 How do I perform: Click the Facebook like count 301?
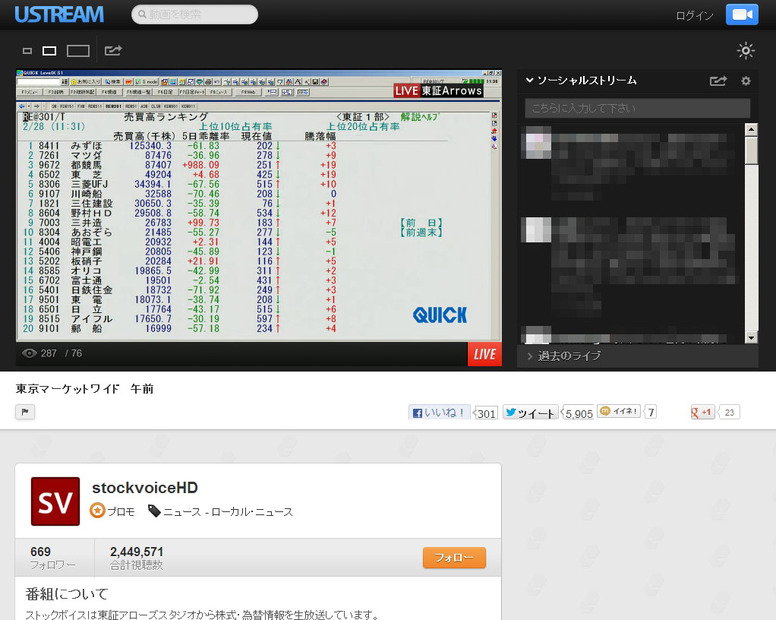pos(486,413)
